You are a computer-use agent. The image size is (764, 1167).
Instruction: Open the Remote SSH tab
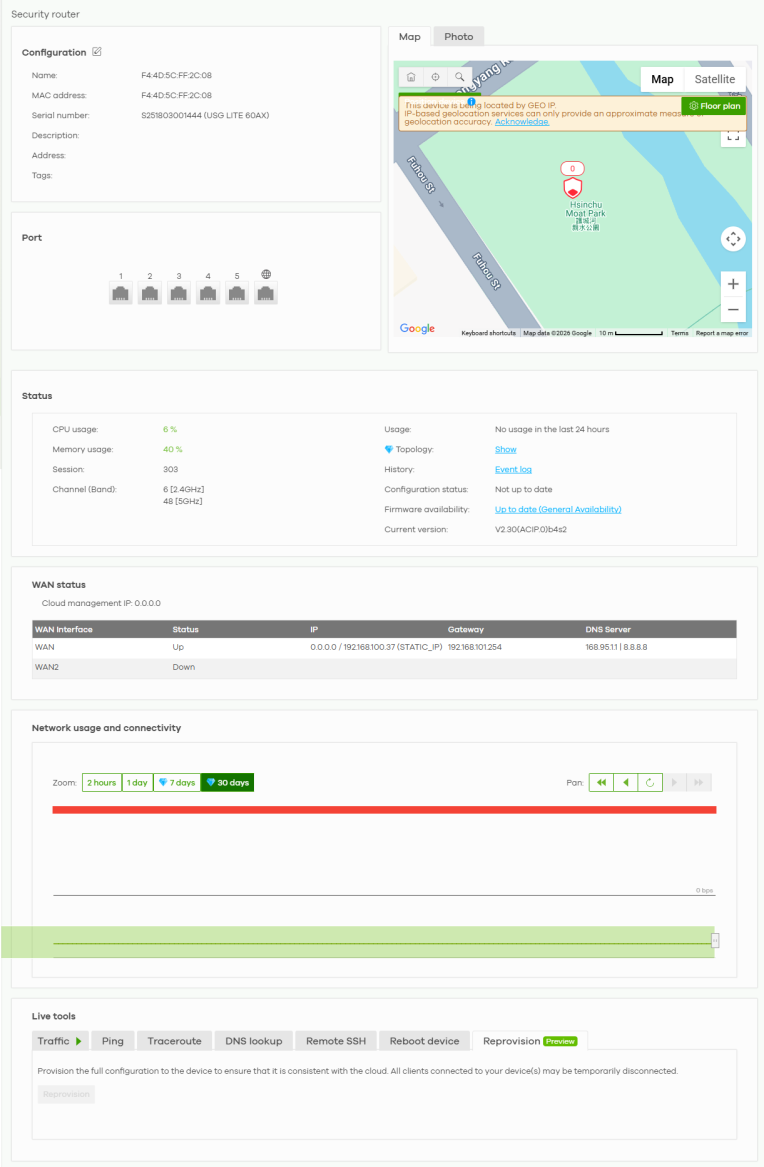tap(335, 1041)
